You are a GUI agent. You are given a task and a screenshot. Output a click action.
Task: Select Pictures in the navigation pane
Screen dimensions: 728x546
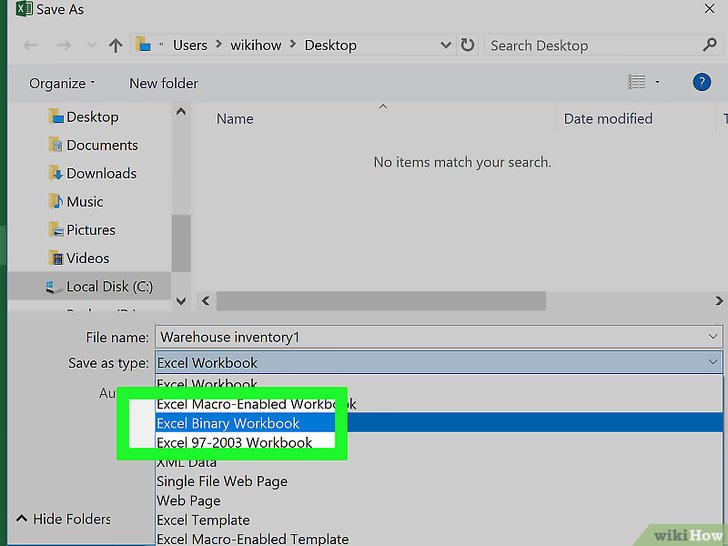(82, 230)
